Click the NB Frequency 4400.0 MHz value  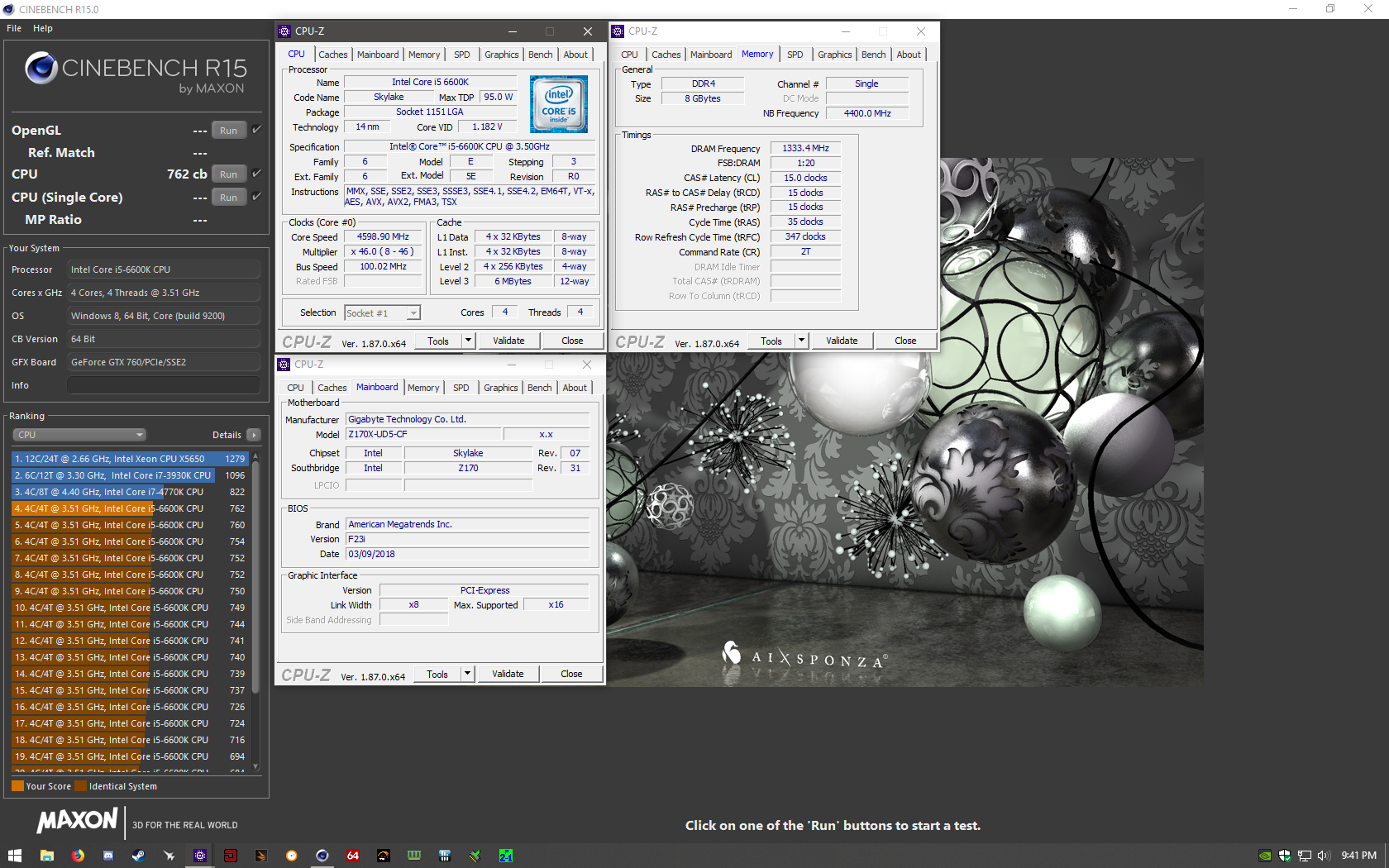(867, 113)
